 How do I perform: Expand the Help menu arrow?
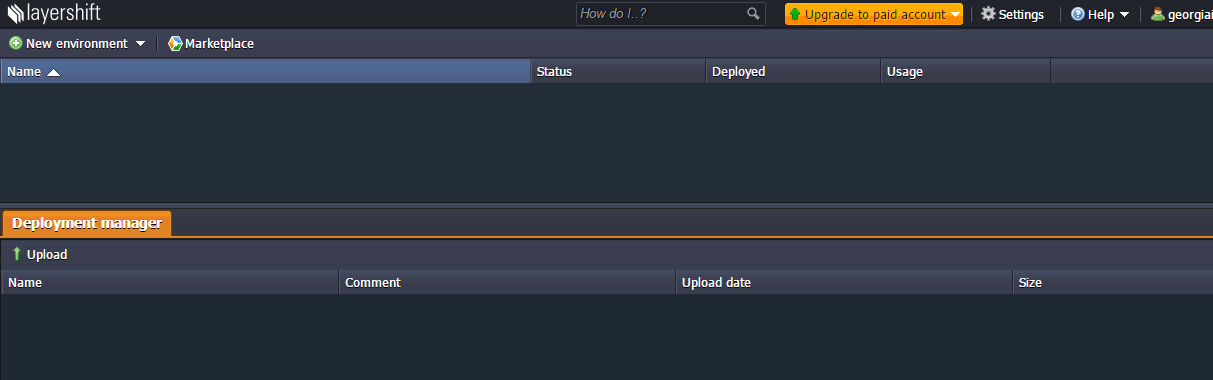tap(1125, 15)
